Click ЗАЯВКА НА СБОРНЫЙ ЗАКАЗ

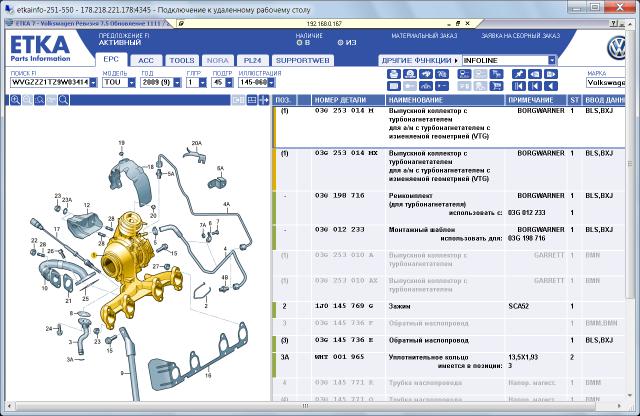click(520, 36)
